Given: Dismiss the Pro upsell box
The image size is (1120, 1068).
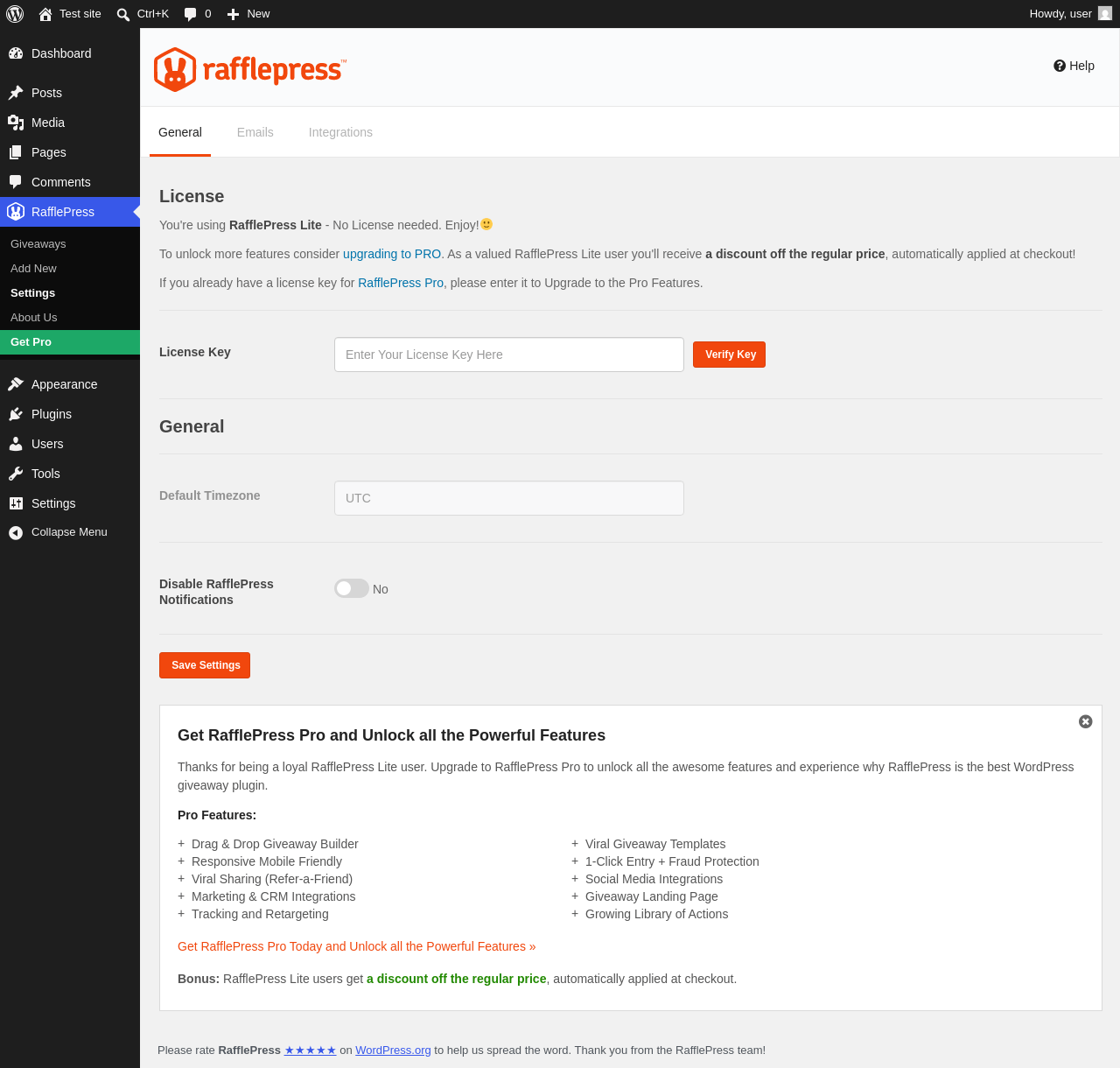Looking at the screenshot, I should click(1086, 721).
